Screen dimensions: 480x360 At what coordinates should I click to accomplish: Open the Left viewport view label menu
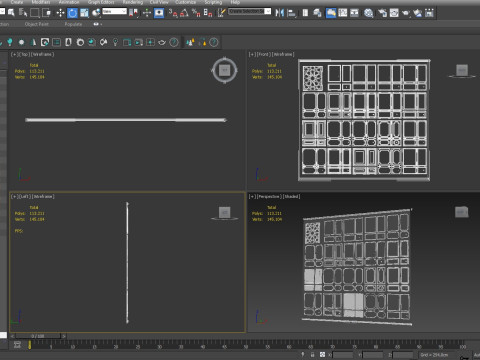coord(25,196)
